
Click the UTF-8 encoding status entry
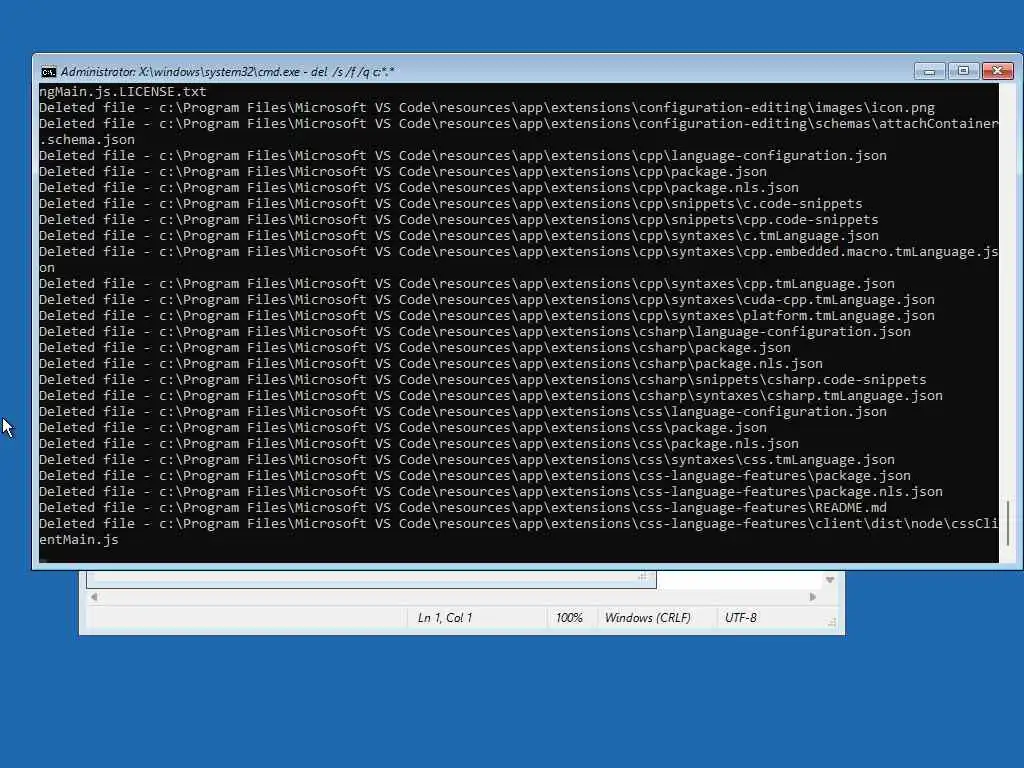(x=741, y=618)
